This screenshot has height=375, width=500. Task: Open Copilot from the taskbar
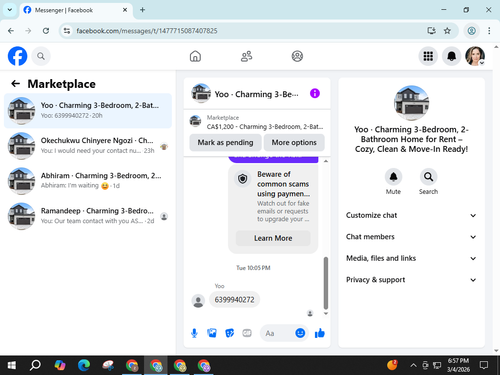tap(60, 366)
